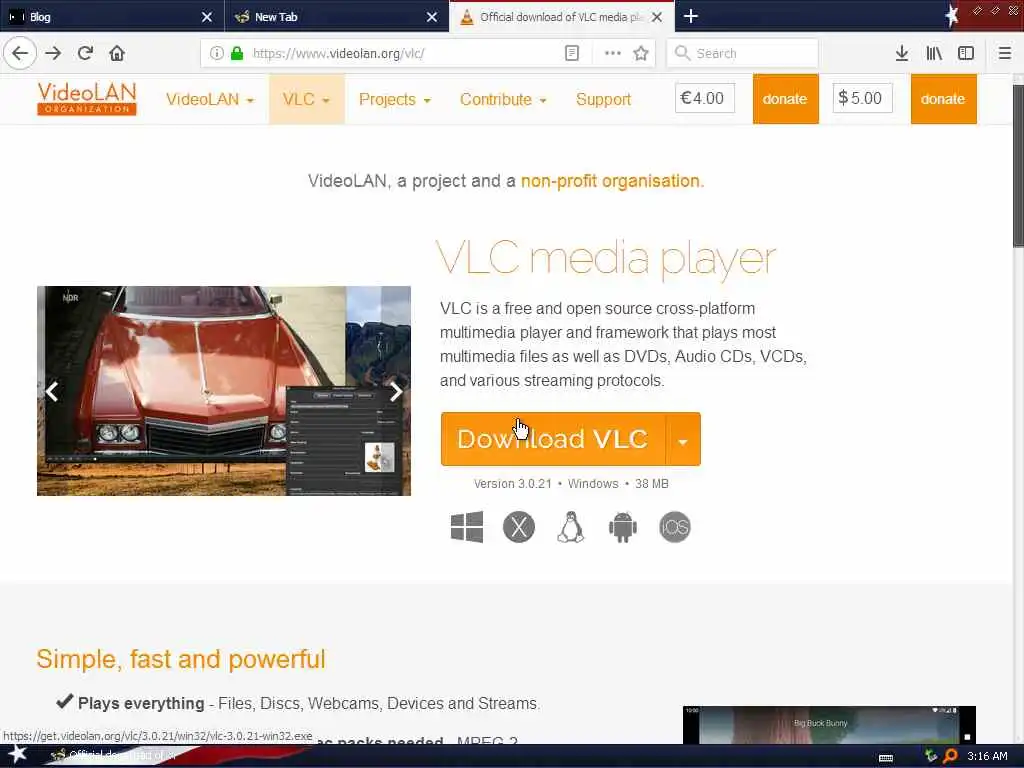Go back to the previous page

coord(20,53)
